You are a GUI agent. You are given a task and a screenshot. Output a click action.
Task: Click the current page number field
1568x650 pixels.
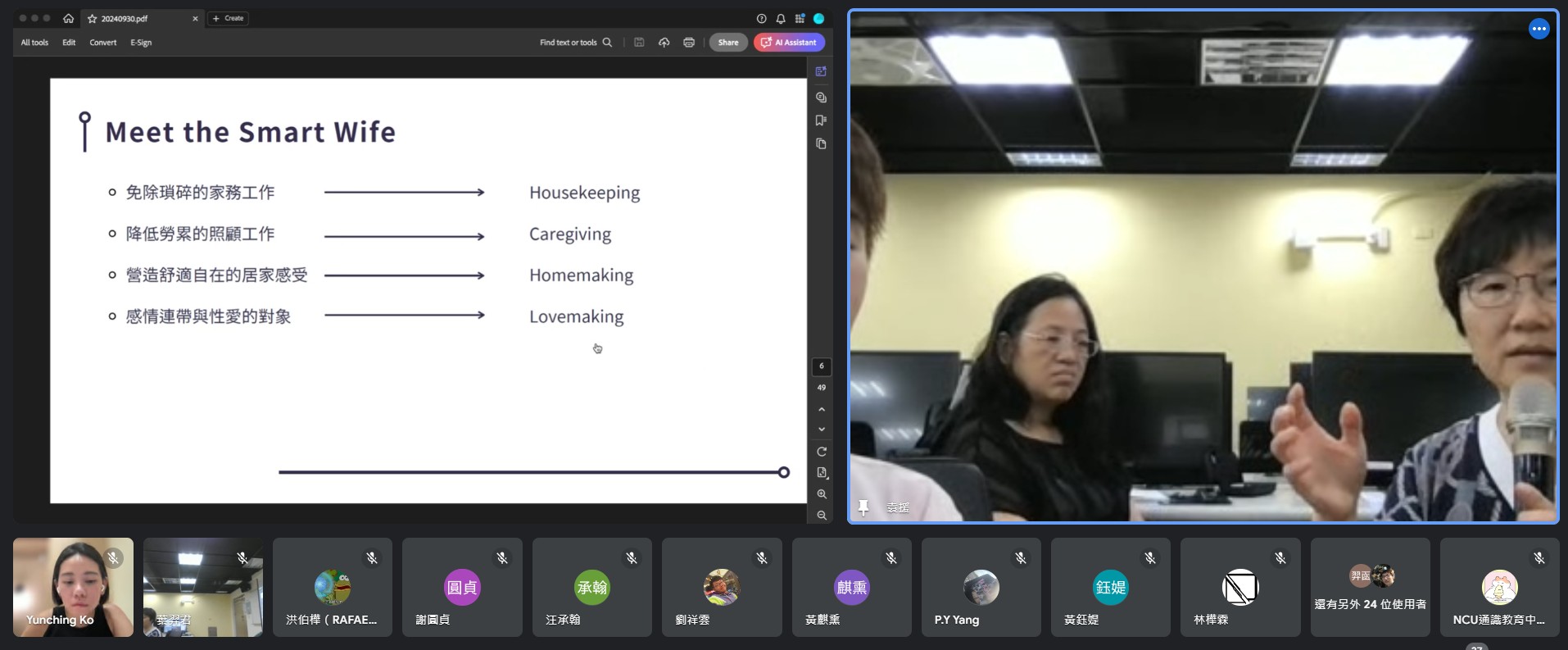(821, 366)
